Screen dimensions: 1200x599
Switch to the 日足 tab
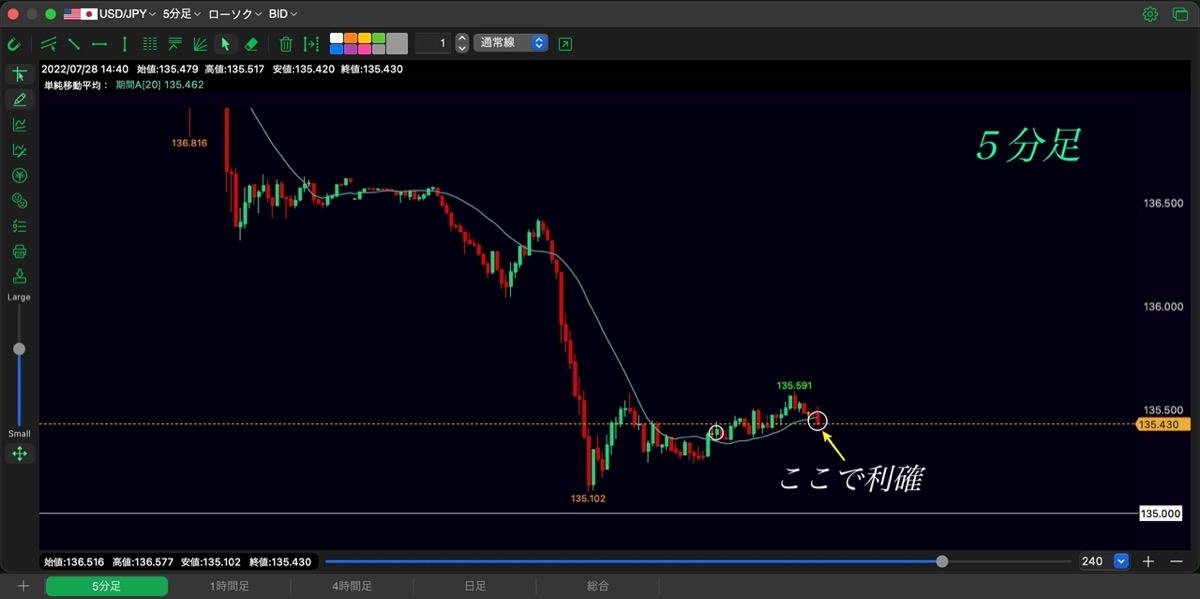tap(475, 586)
